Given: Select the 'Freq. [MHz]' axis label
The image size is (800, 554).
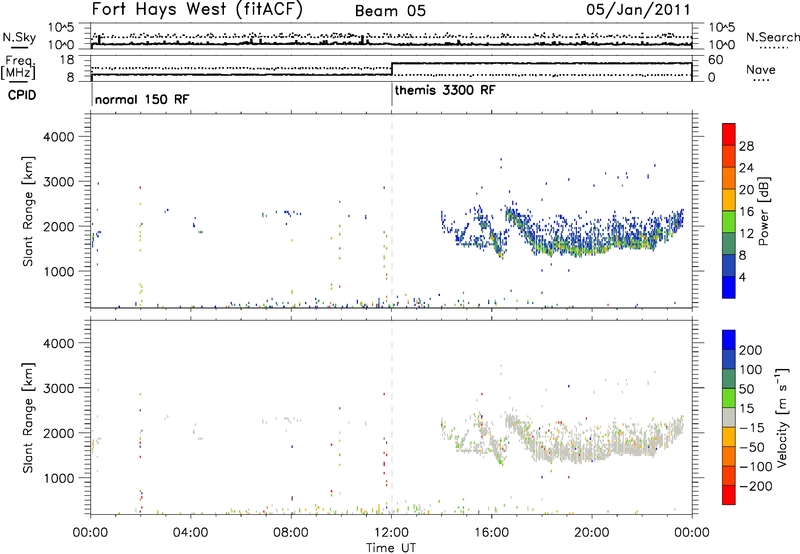Looking at the screenshot, I should [x=18, y=67].
